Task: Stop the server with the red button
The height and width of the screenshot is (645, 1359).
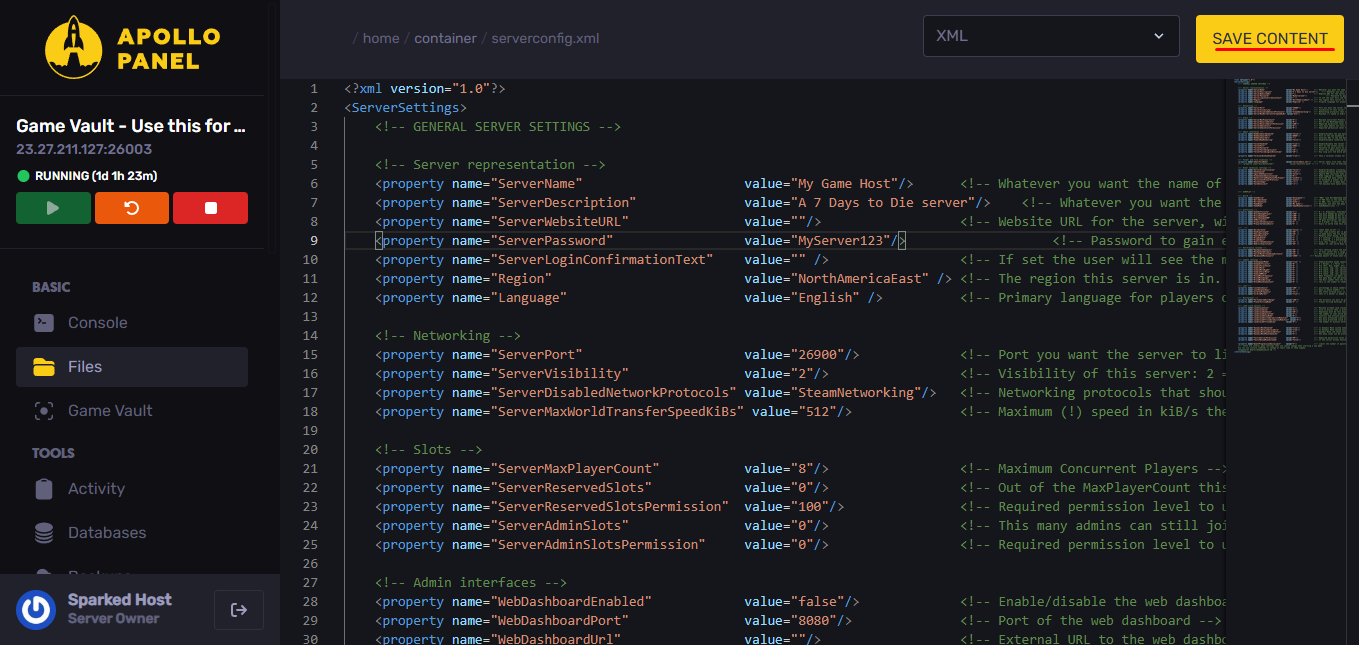Action: point(210,208)
